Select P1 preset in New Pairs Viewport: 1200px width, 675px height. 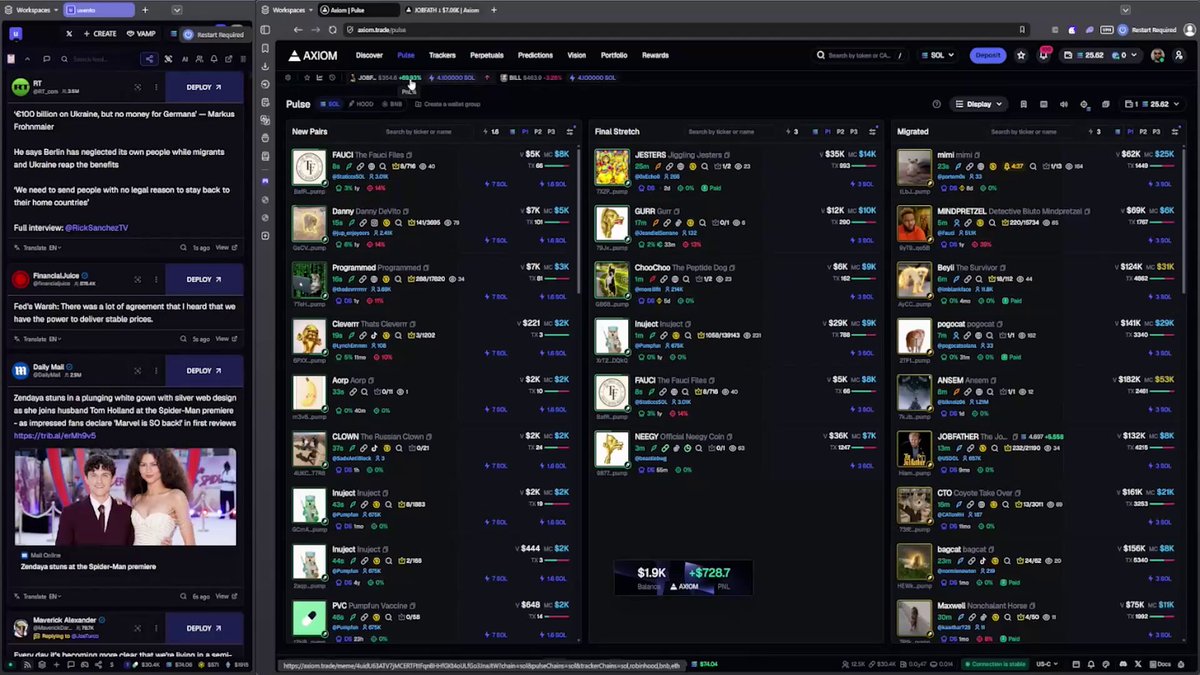pyautogui.click(x=525, y=131)
